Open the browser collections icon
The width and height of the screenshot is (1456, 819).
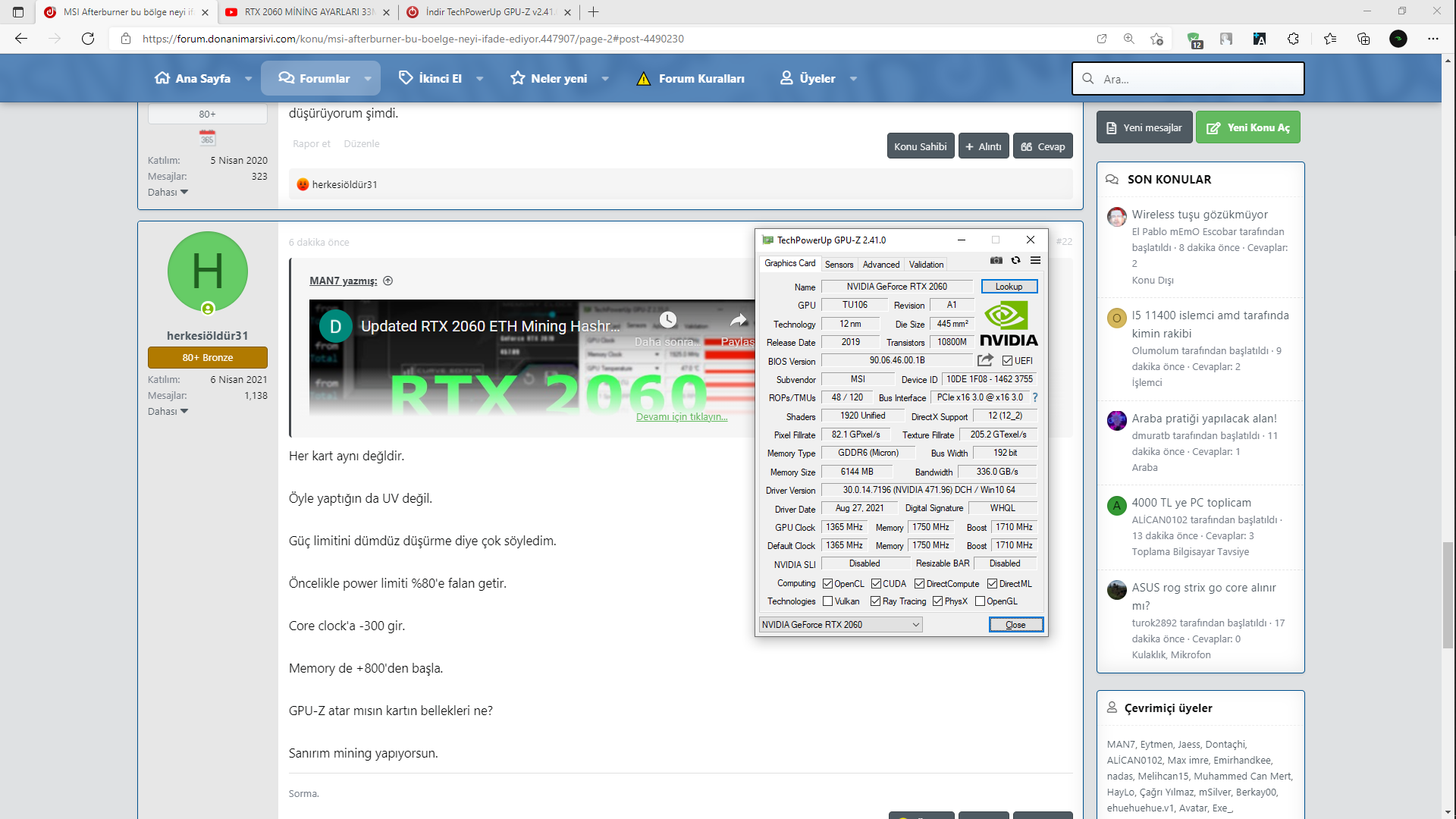point(1363,39)
